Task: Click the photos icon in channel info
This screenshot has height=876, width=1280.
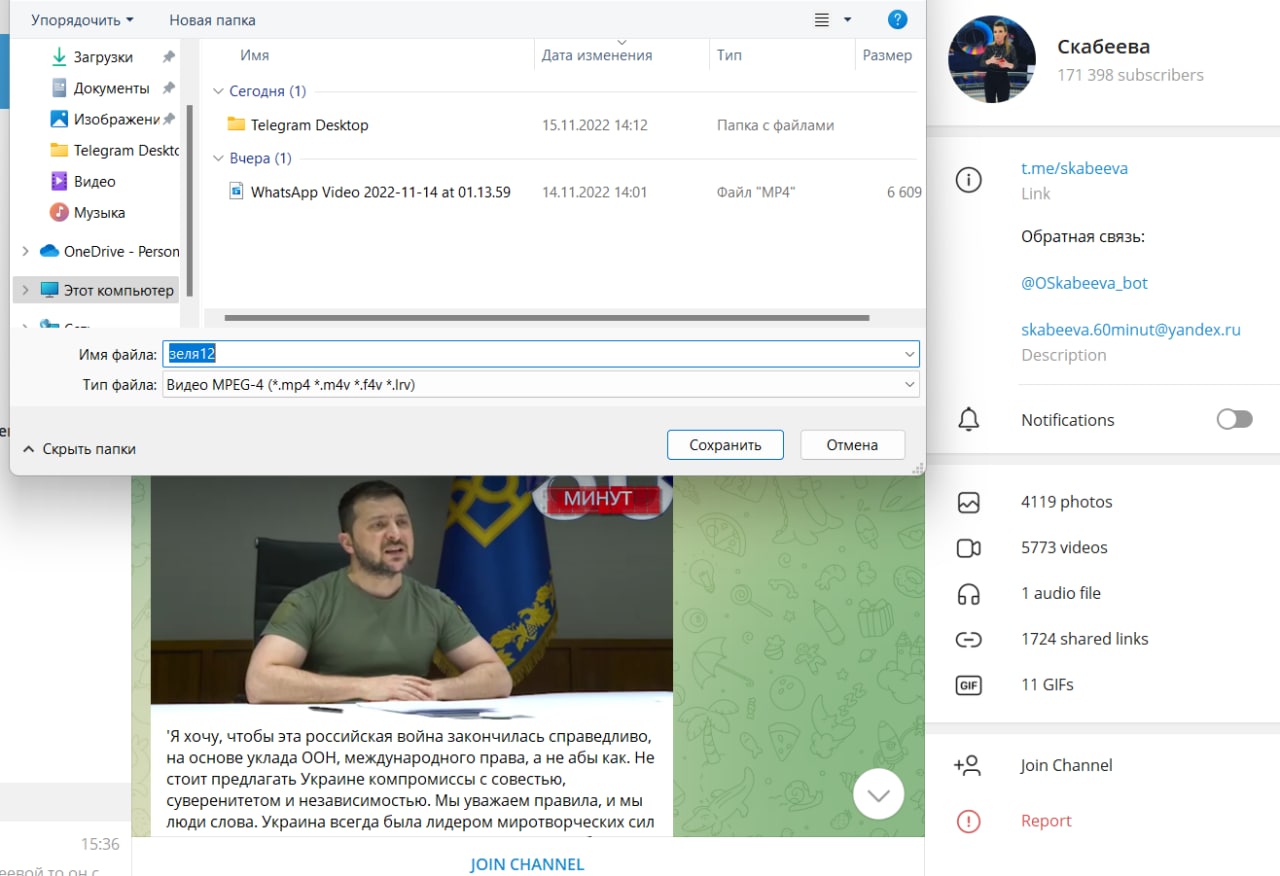Action: coord(968,503)
